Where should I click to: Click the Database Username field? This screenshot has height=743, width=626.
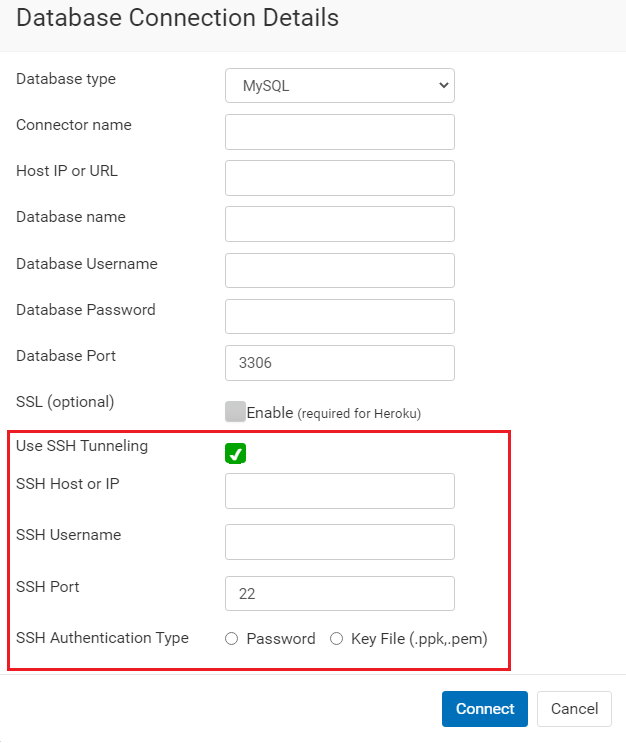(339, 270)
